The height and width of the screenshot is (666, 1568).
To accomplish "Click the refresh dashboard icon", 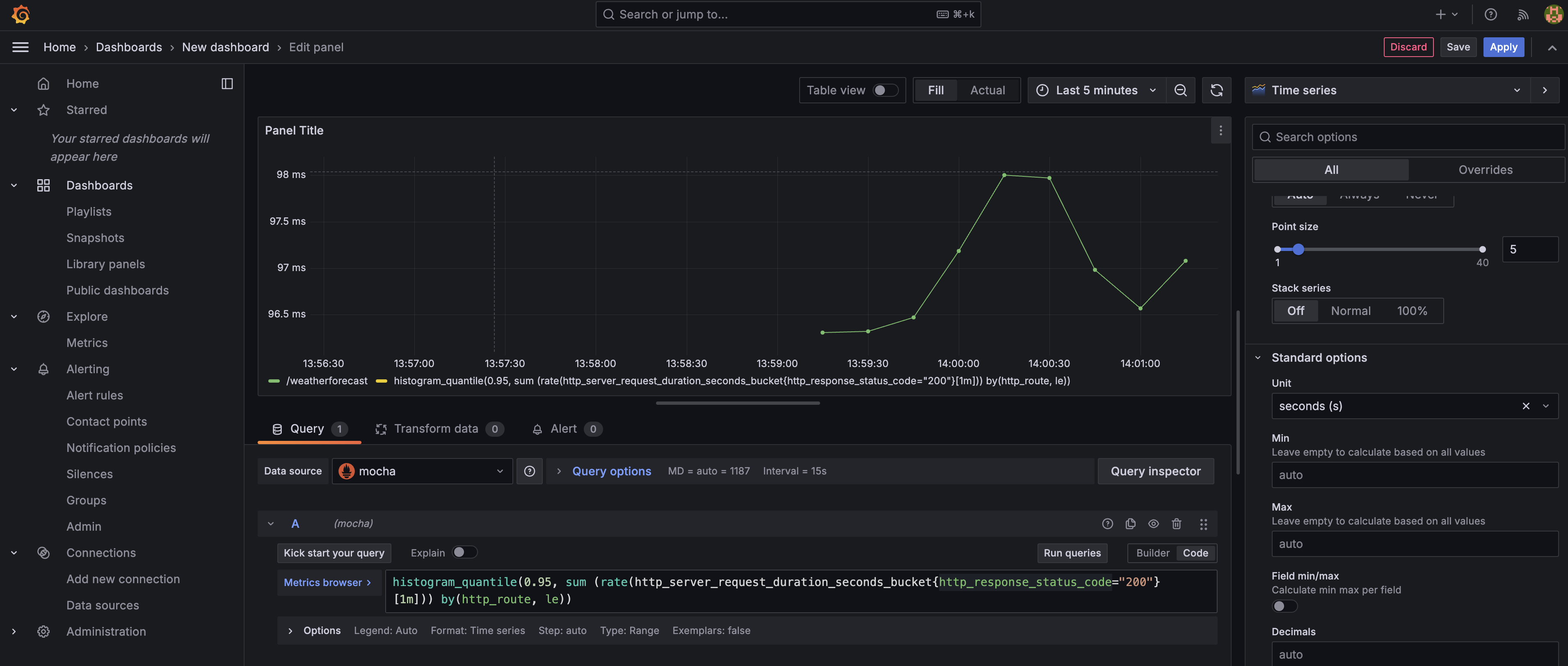I will click(1216, 90).
